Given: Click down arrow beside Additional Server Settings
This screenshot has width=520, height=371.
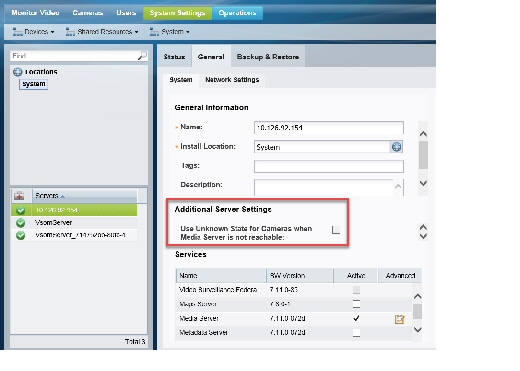Looking at the screenshot, I should (423, 236).
